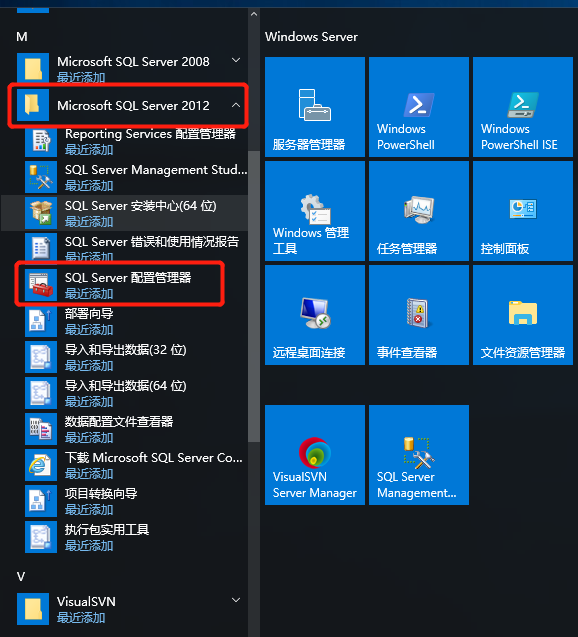
Task: Click the SQL Server 安装中心(64 位) icon
Action: (41, 213)
